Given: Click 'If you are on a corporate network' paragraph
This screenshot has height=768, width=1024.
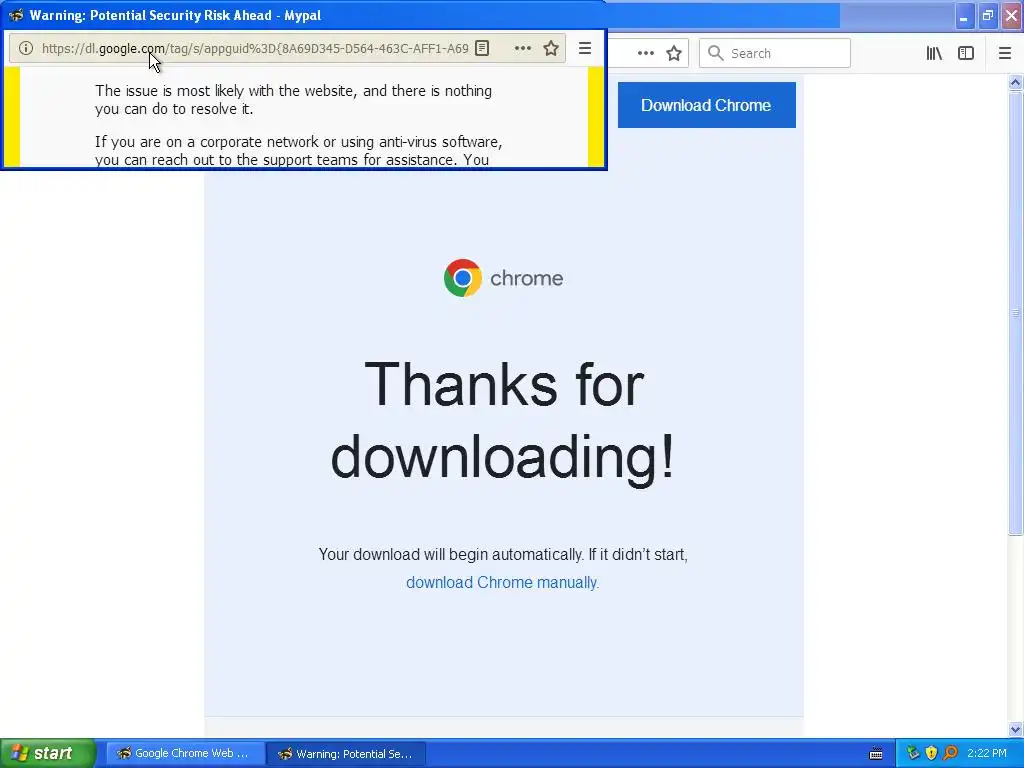Looking at the screenshot, I should pyautogui.click(x=298, y=151).
